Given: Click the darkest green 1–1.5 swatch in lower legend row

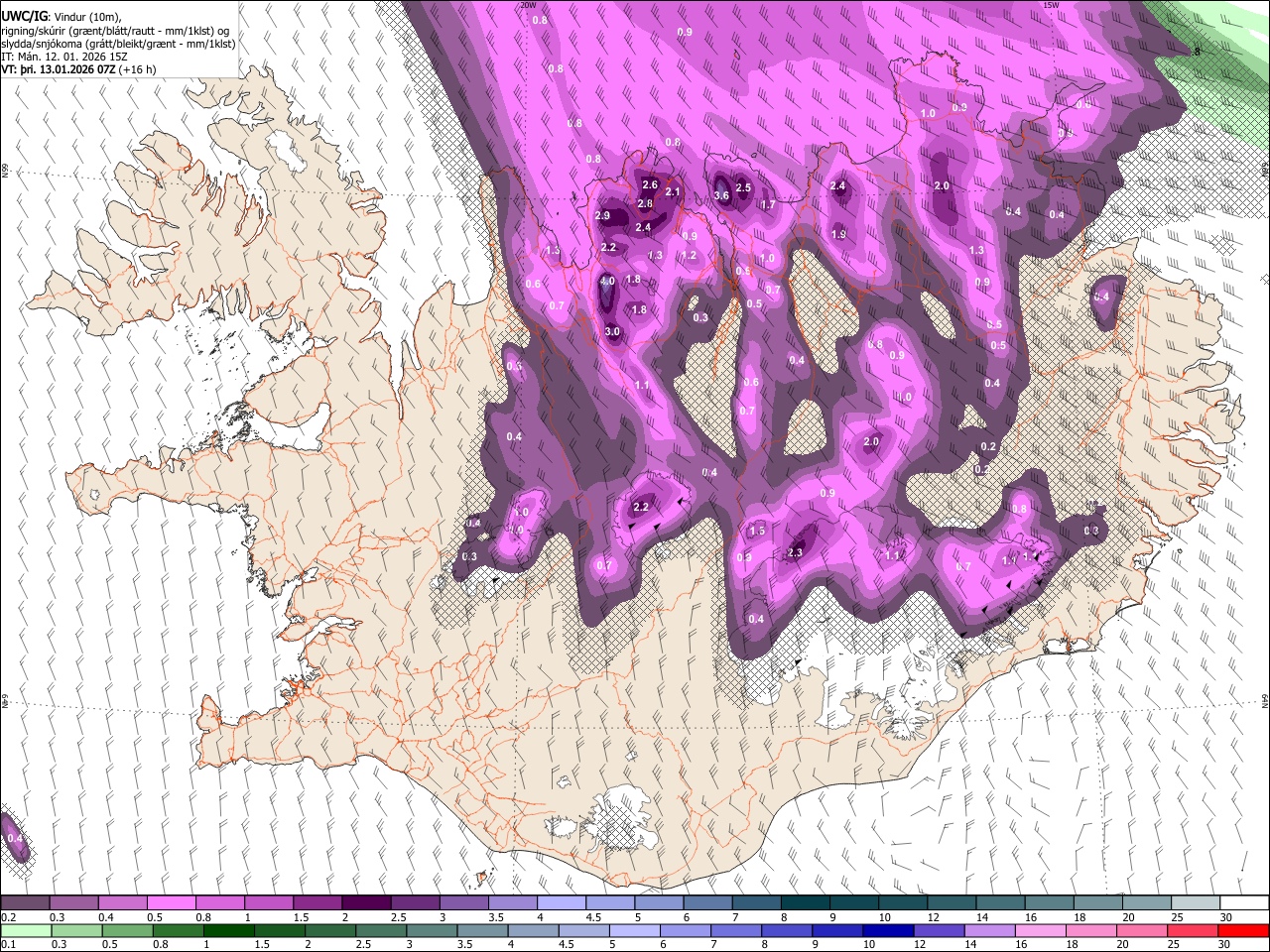Looking at the screenshot, I should [x=229, y=930].
